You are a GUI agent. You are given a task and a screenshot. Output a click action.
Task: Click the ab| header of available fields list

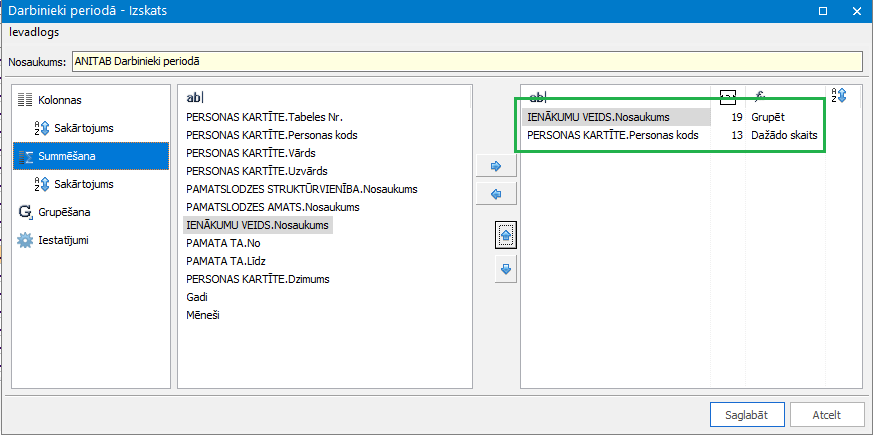[194, 97]
